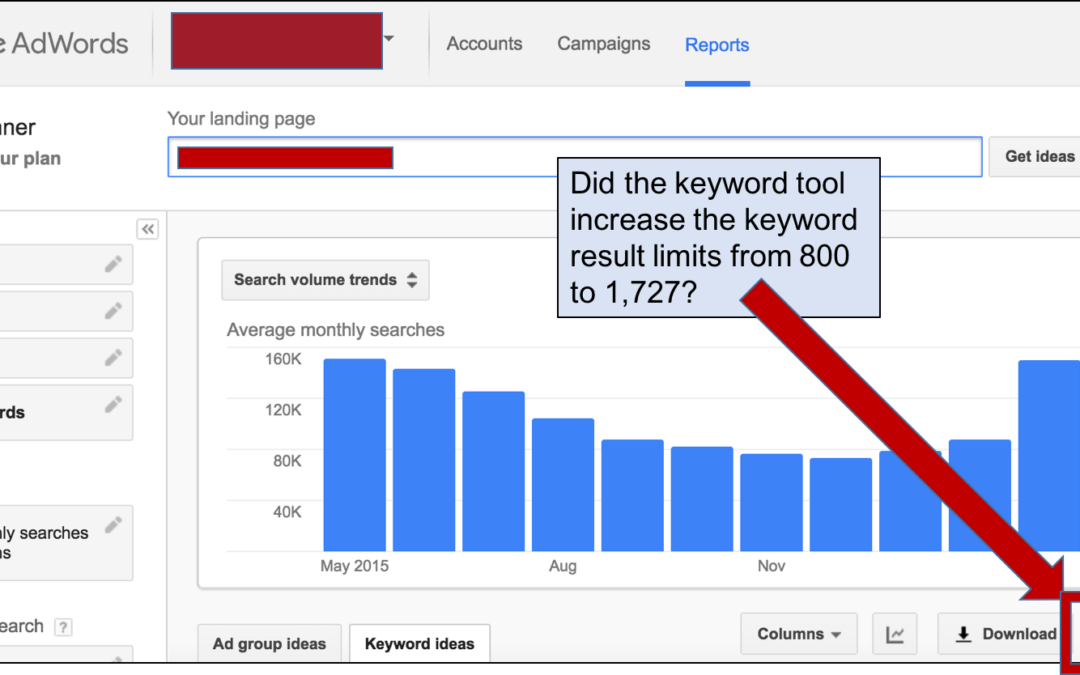Screen dimensions: 1080x675
Task: Click pencil icon in the bolded keywords row
Action: tap(114, 404)
